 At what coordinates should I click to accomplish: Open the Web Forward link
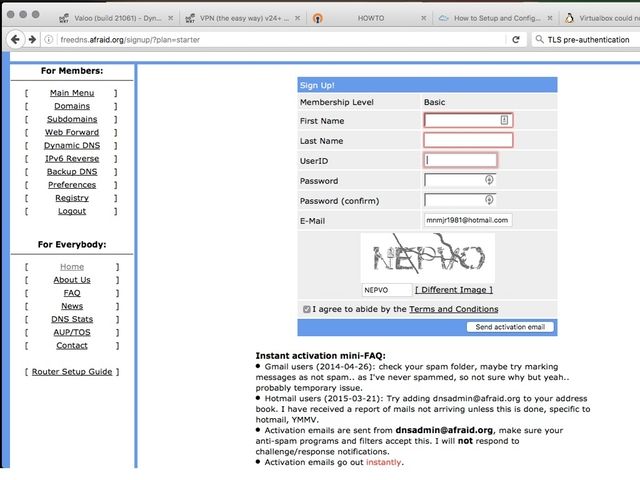[72, 132]
